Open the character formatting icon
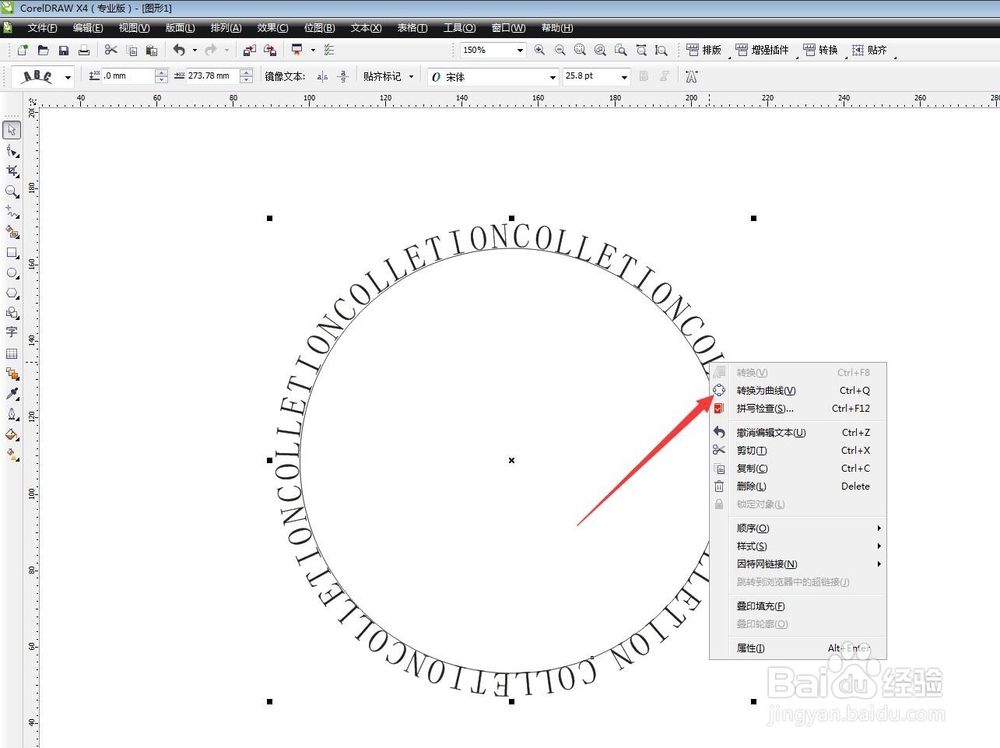1000x748 pixels. (691, 77)
